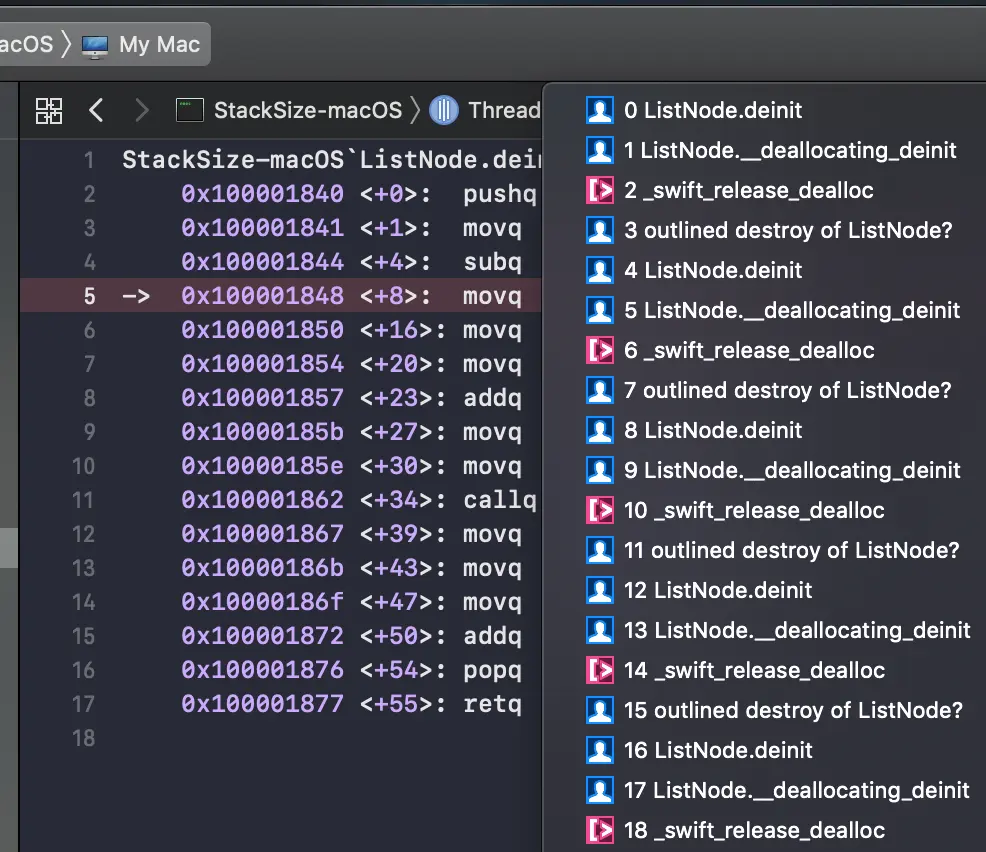Click the callq instruction on line 11

500,500
